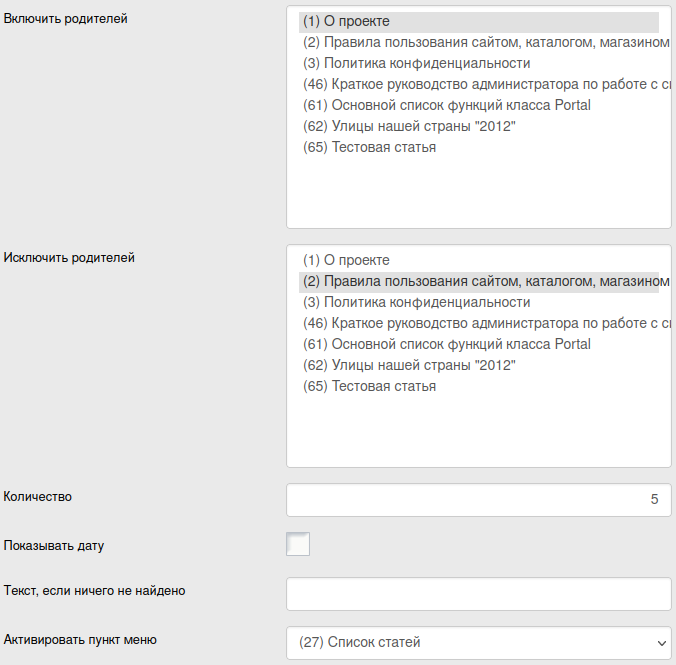The image size is (676, 665).
Task: Select "(1) О проекте" in Исключить родителей list
Action: tap(346, 260)
